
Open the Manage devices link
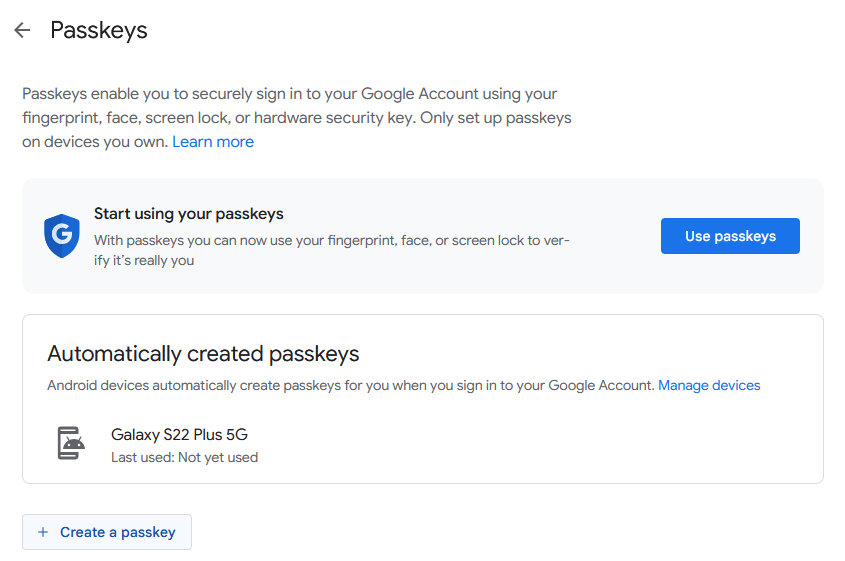pos(709,385)
